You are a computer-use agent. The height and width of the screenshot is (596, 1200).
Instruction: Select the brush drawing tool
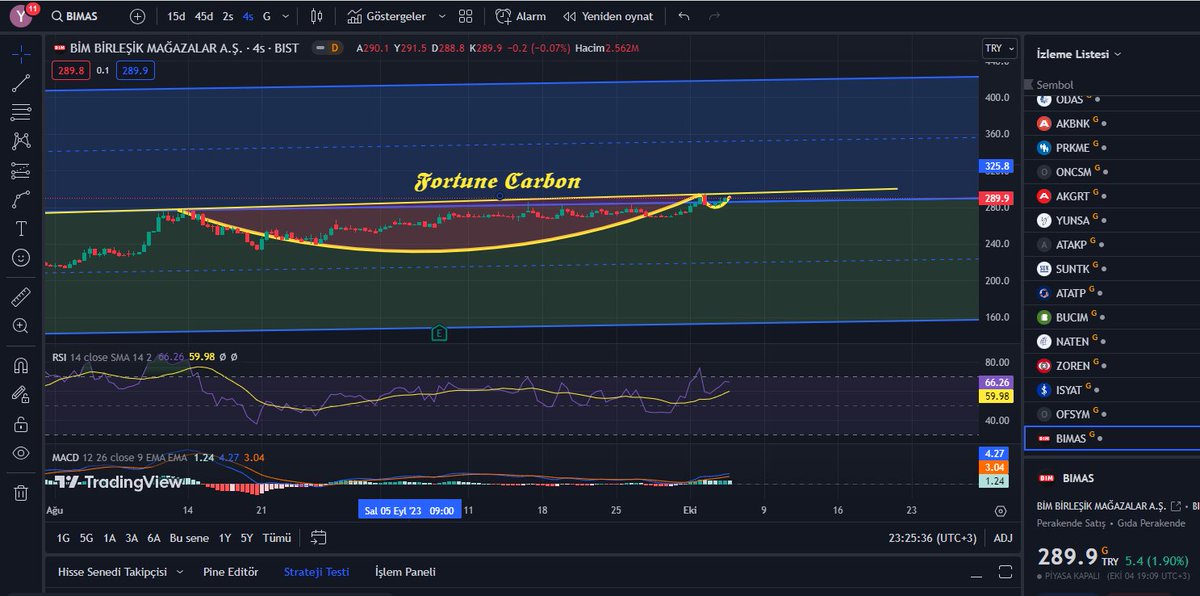coord(21,199)
